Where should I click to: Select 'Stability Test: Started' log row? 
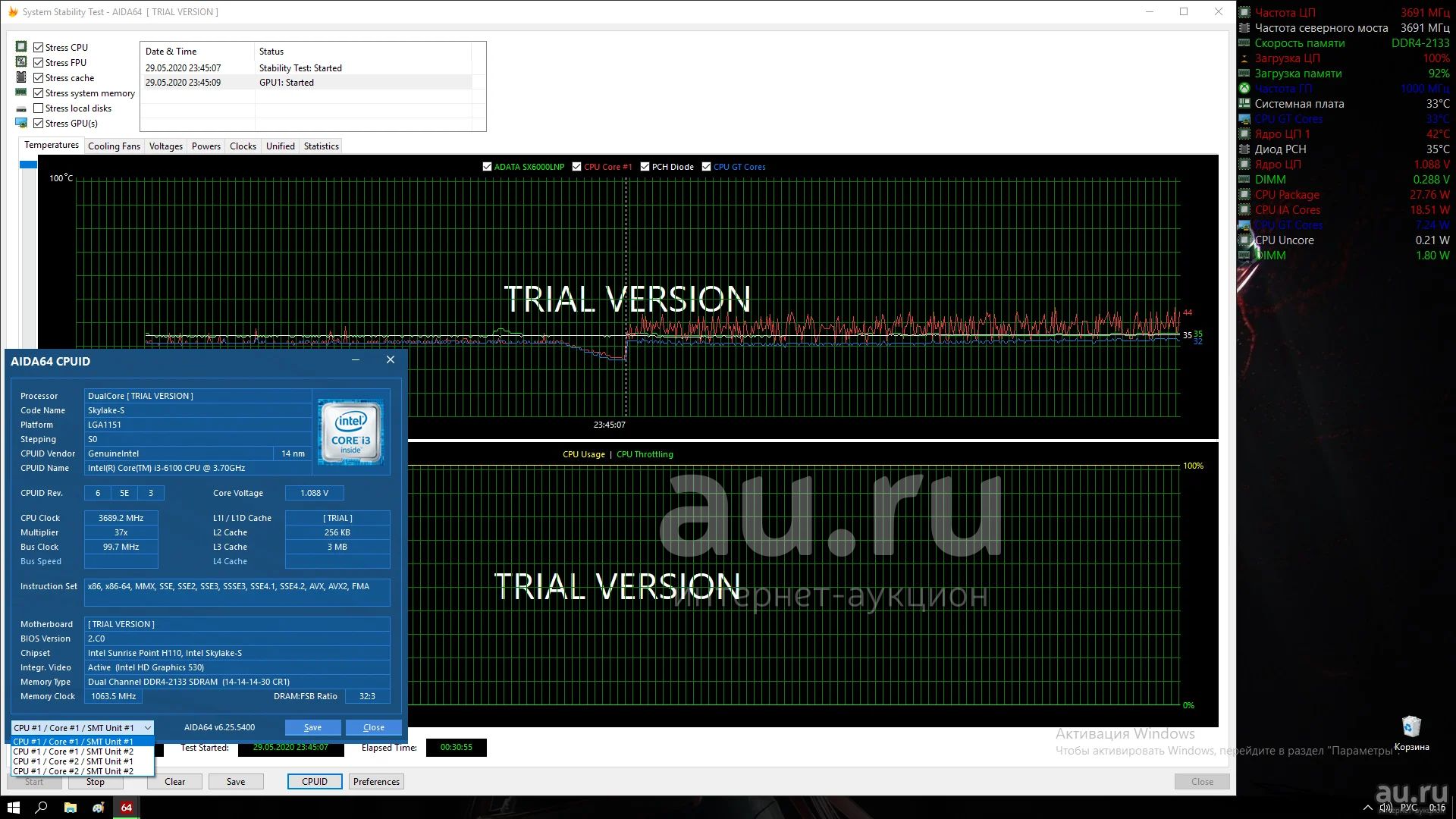[308, 68]
